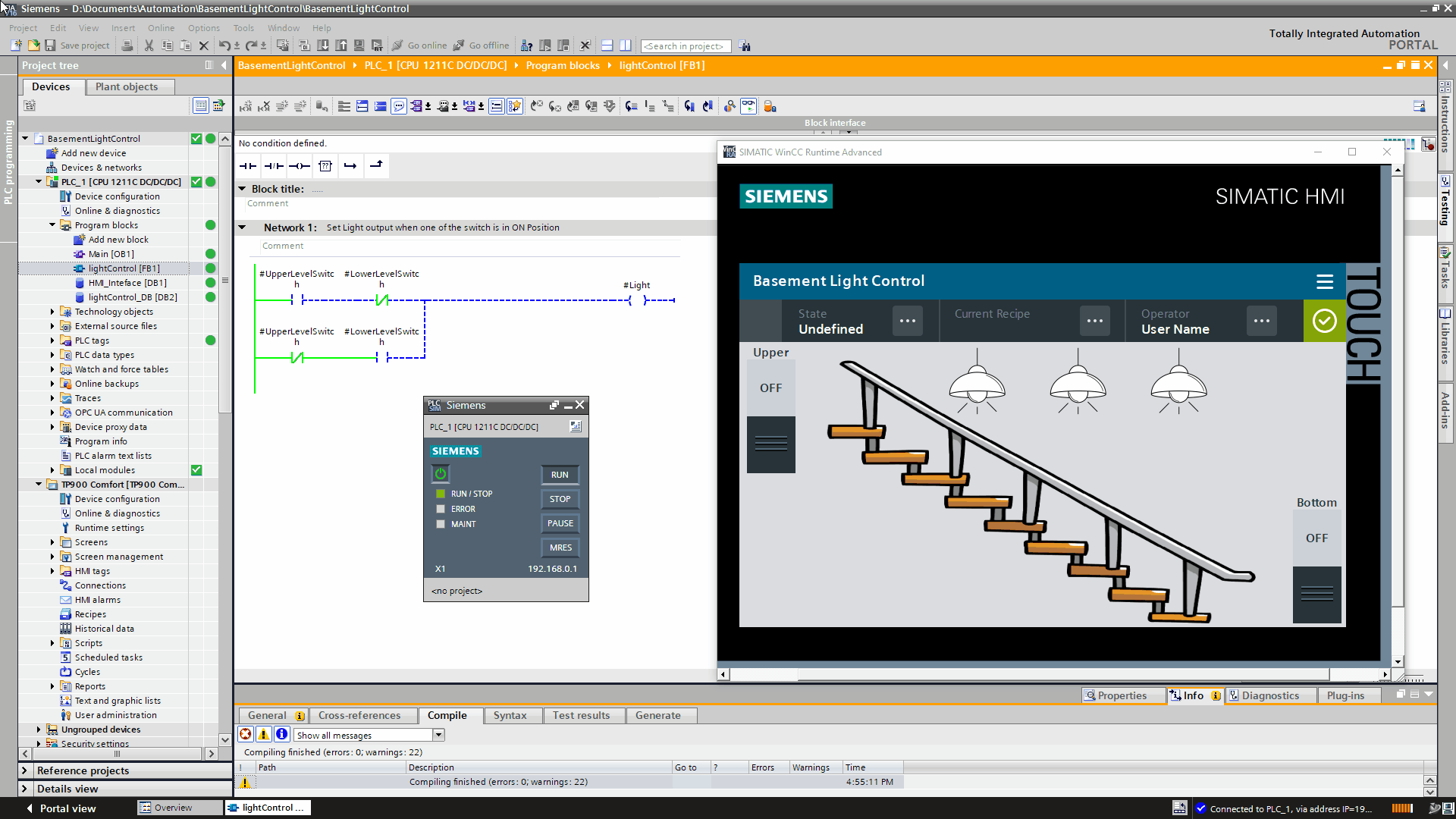Viewport: 1456px width, 819px height.
Task: Click the compile status info icon
Action: tap(283, 734)
